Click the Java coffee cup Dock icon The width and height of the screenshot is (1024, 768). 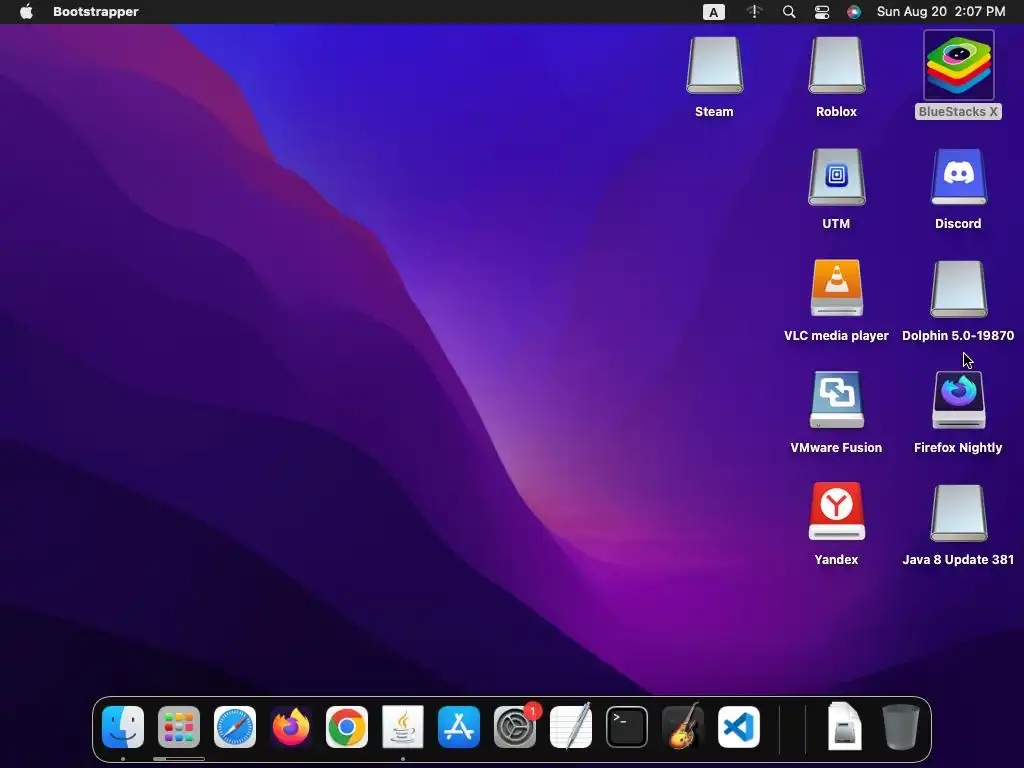[403, 727]
